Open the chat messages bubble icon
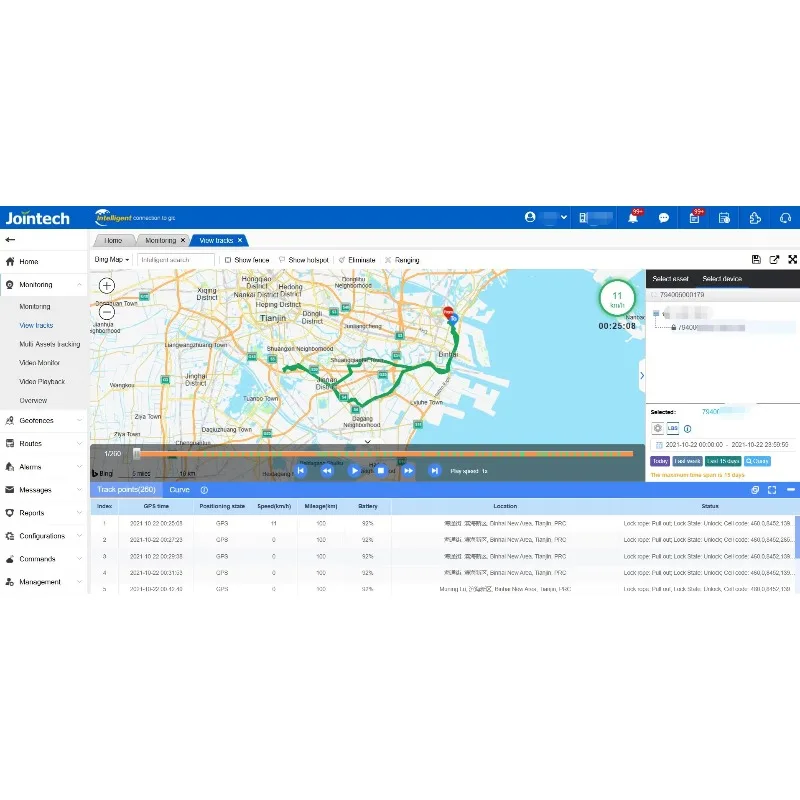This screenshot has height=800, width=800. [664, 218]
